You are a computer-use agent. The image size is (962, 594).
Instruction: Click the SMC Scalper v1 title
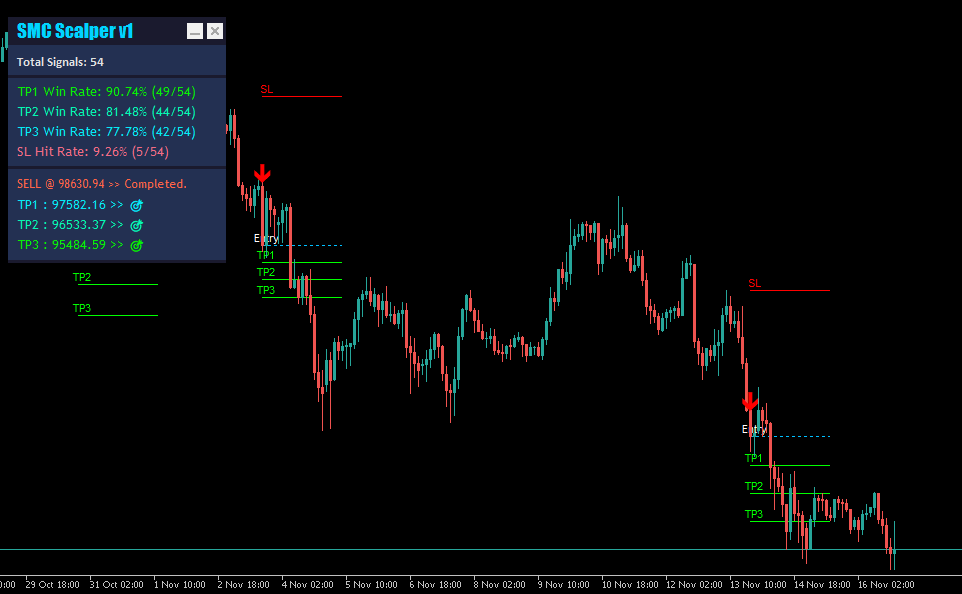[75, 31]
